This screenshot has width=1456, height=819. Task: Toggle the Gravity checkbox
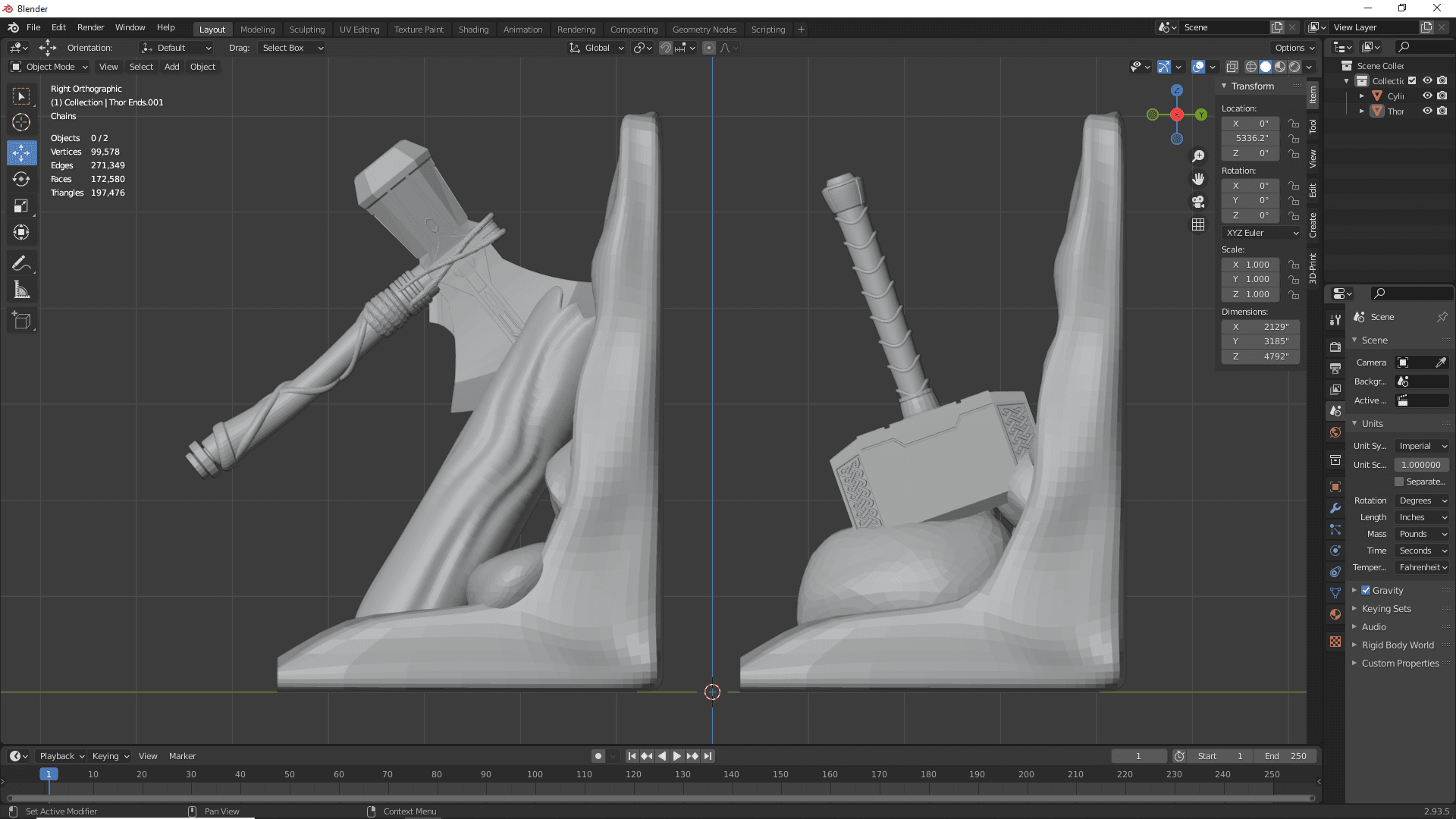pos(1366,590)
